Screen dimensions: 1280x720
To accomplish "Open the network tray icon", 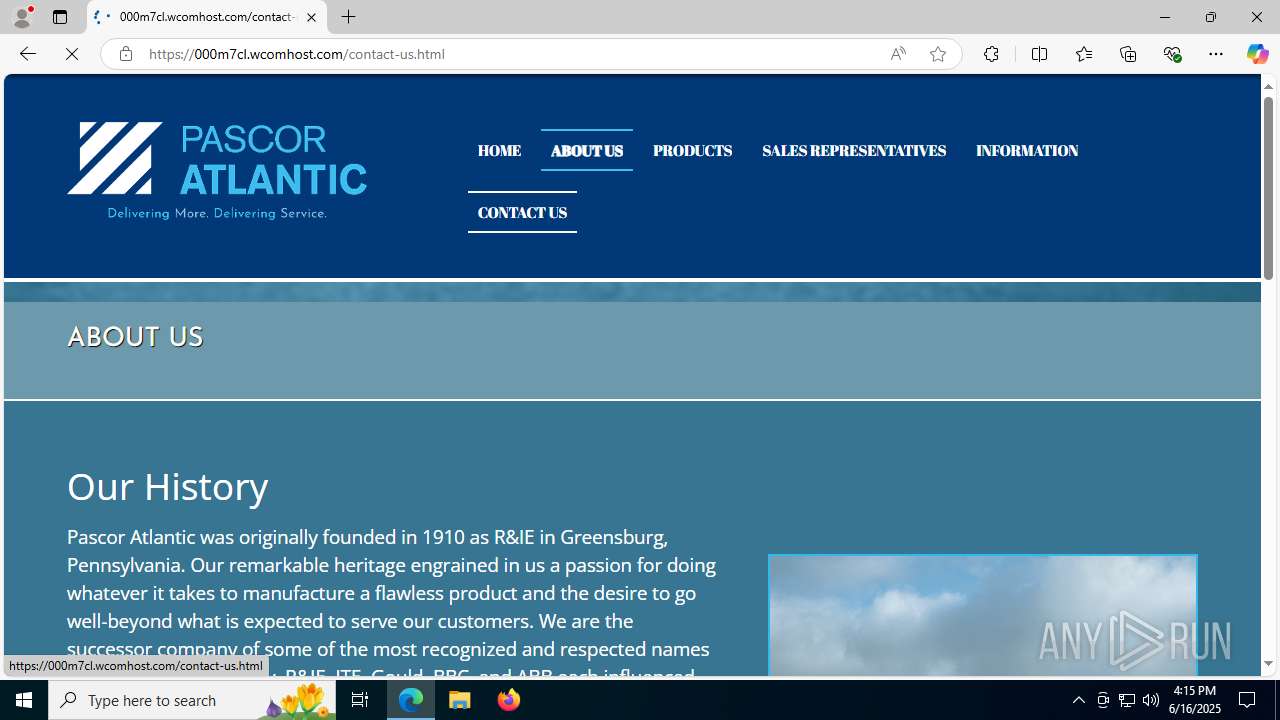I will click(1127, 700).
